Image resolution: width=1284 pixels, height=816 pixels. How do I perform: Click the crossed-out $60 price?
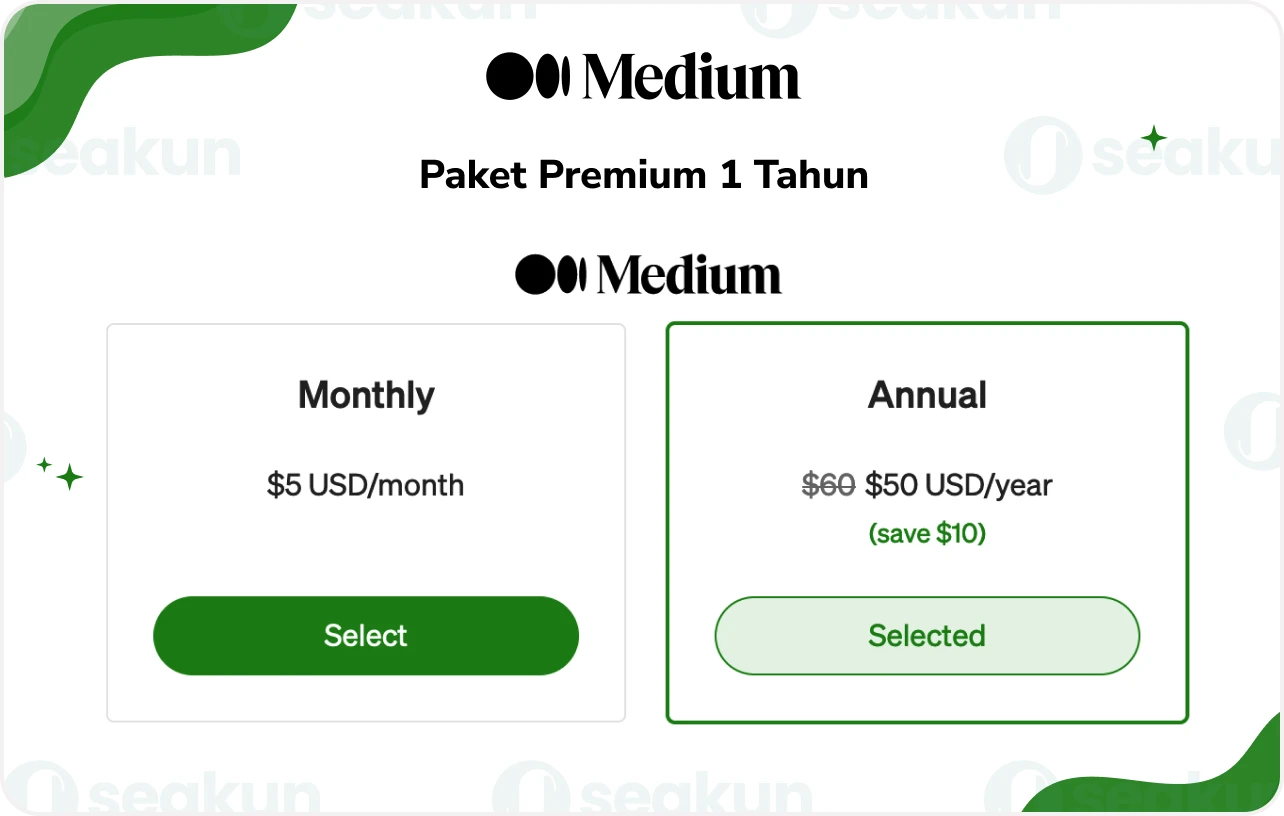click(828, 485)
